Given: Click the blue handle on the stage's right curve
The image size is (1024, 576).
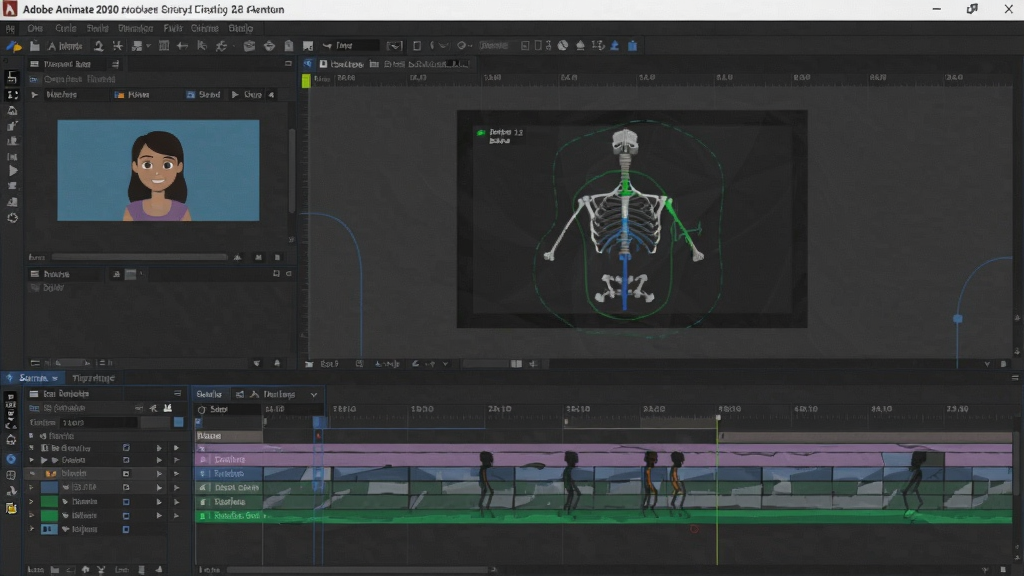Looking at the screenshot, I should point(957,319).
